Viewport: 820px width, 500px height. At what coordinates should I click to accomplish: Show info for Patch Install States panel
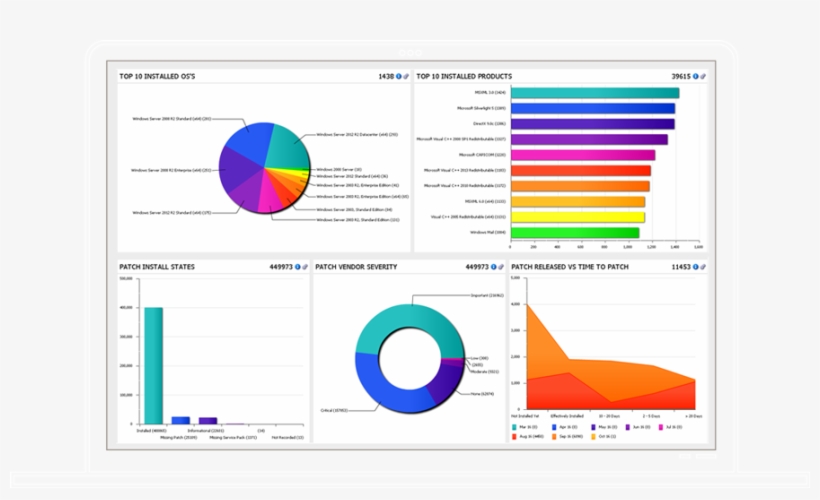[x=295, y=267]
